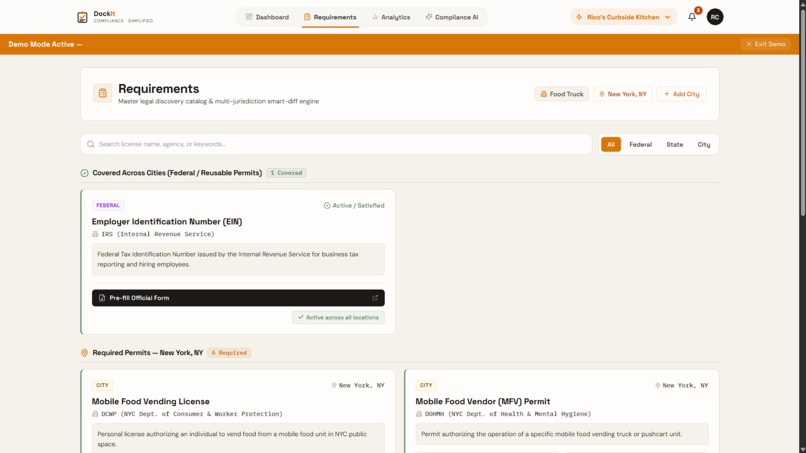
Task: Click the DockIt logo icon
Action: [x=82, y=17]
